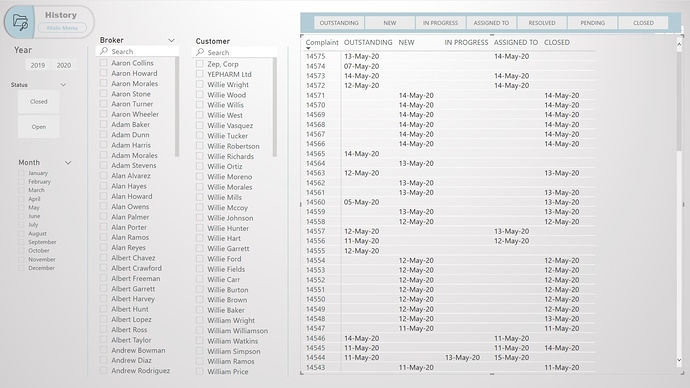Screen dimensions: 690x388
Task: Click 13-May-20 IN PROGRESS date cell
Action: pos(462,358)
